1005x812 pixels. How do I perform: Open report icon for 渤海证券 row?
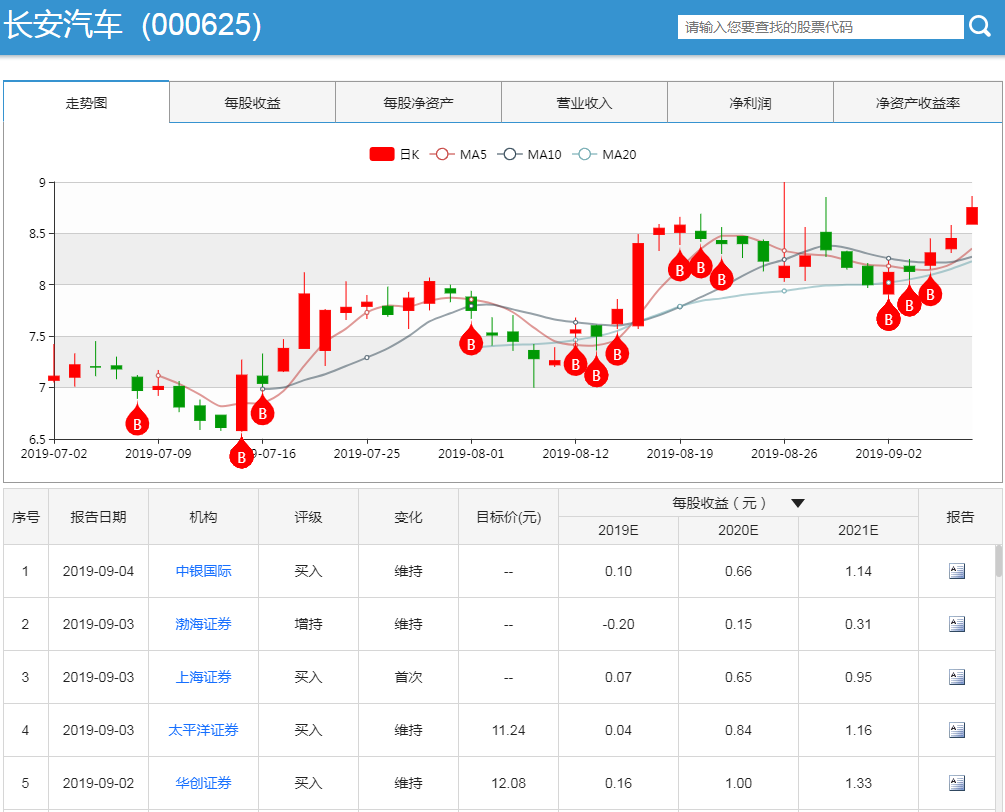tap(956, 624)
